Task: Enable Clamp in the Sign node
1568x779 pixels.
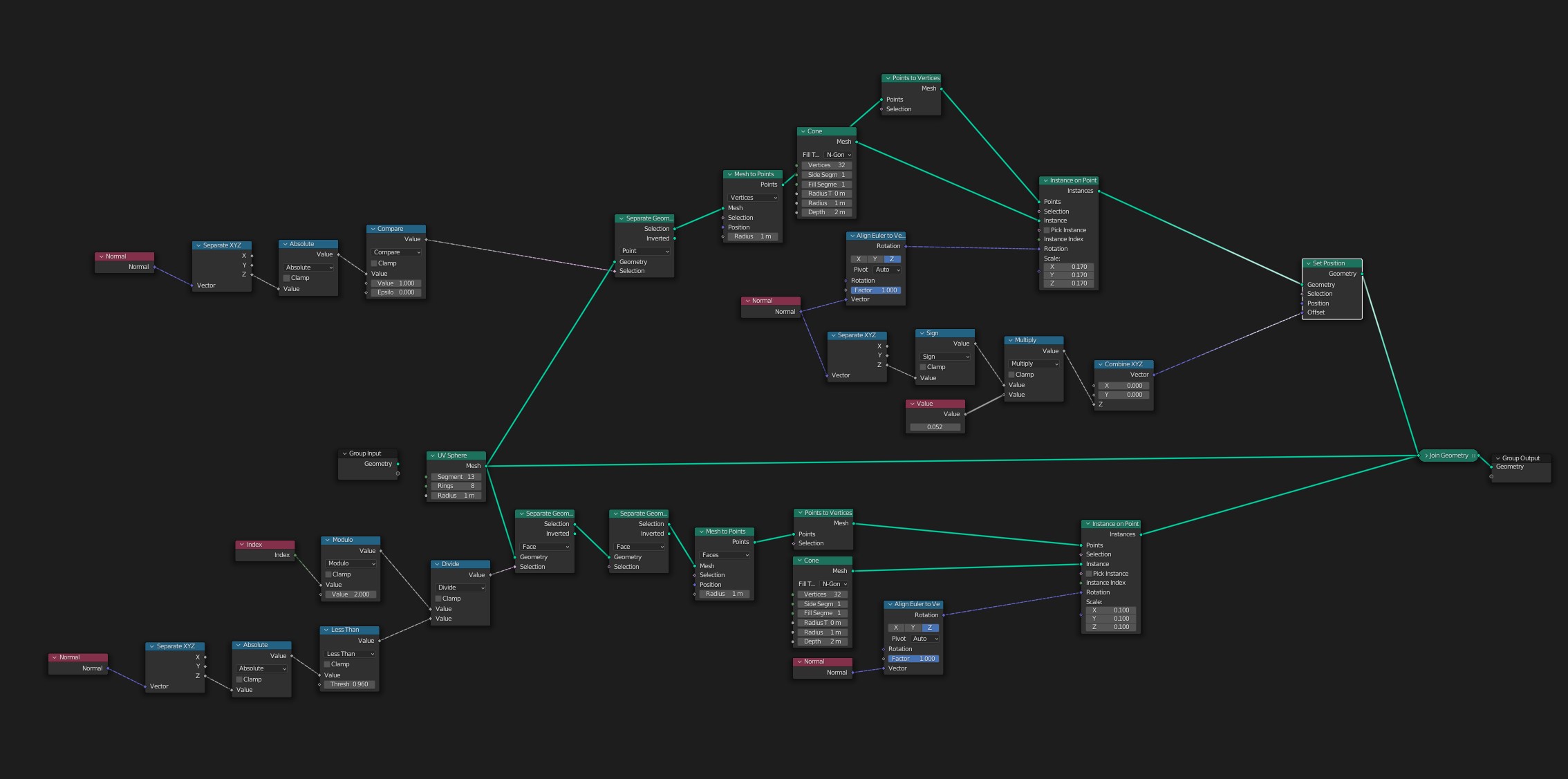Action: [x=923, y=367]
